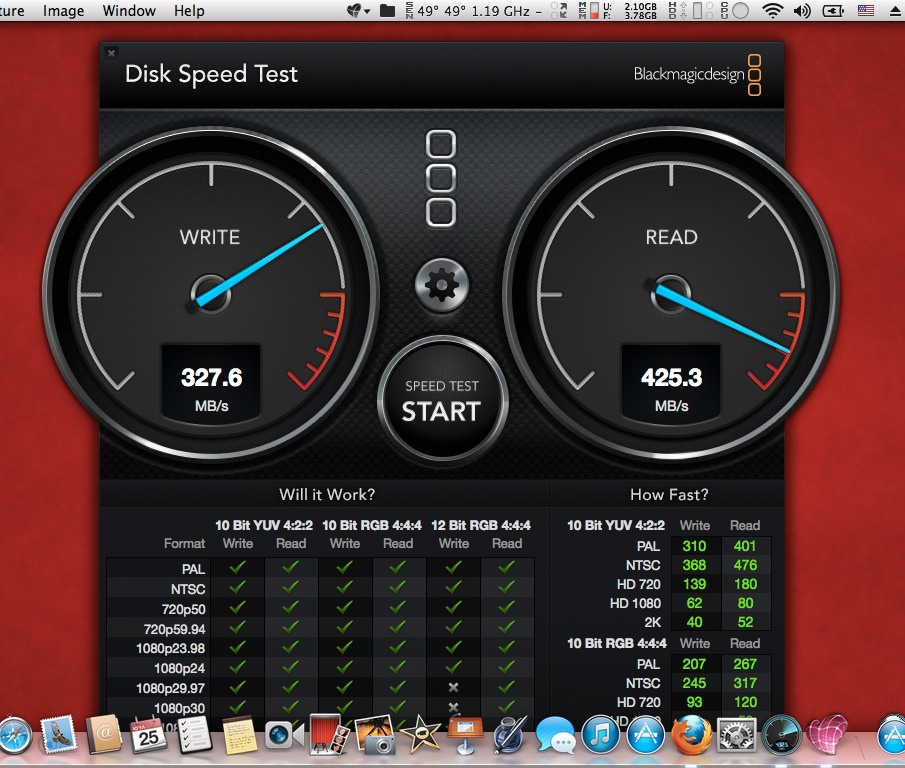
Task: Click 2K read value 52
Action: [x=745, y=622]
